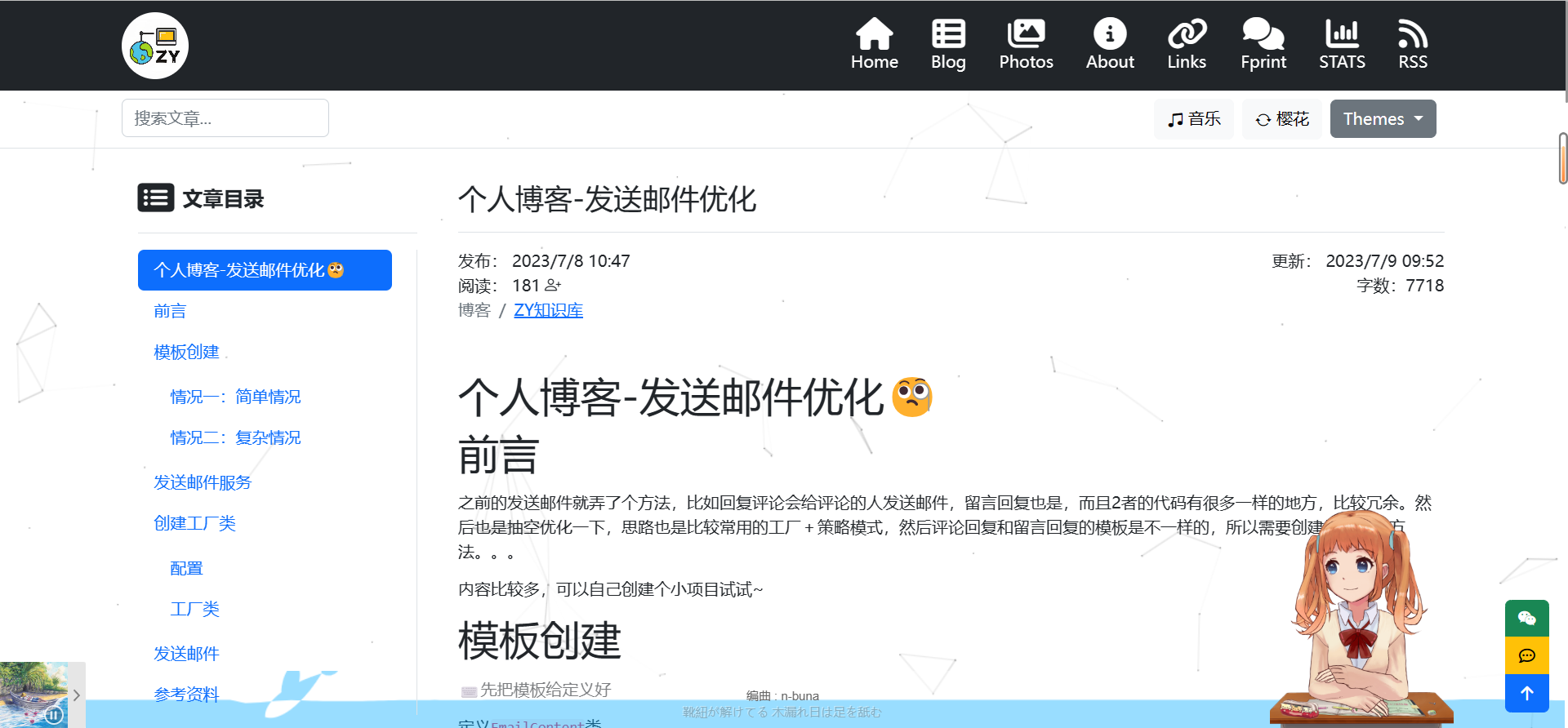Click the update date 2023/7/9 09:52
The image size is (1568, 728).
pos(1385,261)
